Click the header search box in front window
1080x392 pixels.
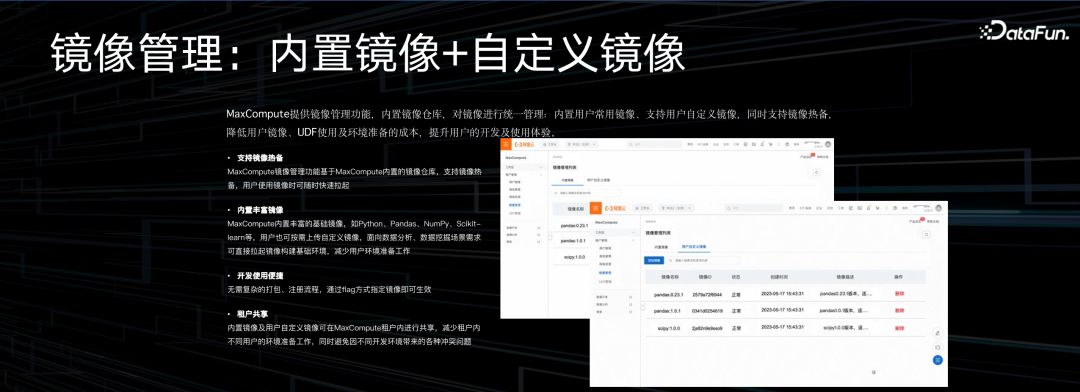coord(754,208)
